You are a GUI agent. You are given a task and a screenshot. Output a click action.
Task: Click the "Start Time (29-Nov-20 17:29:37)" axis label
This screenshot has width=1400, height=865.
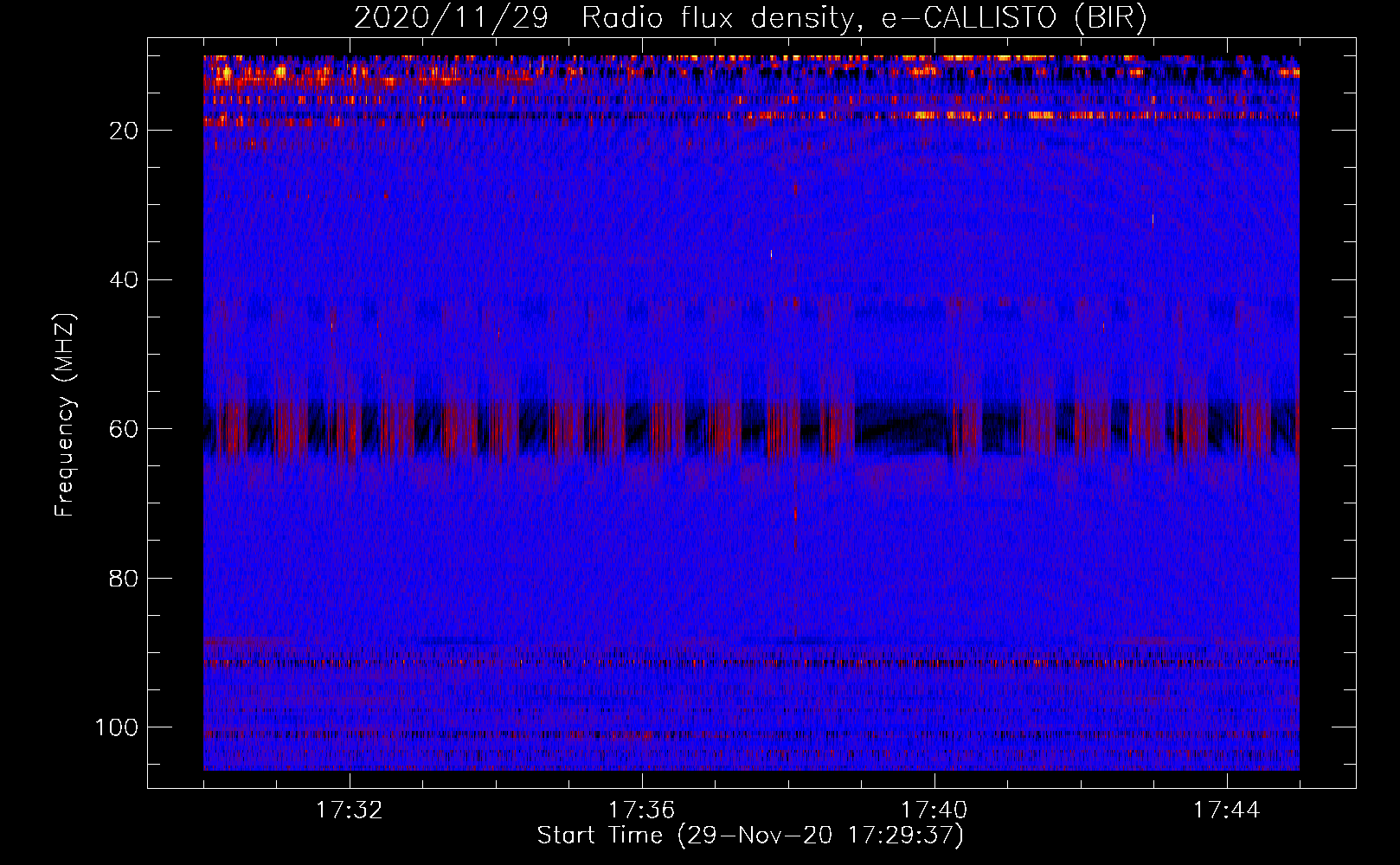750,836
